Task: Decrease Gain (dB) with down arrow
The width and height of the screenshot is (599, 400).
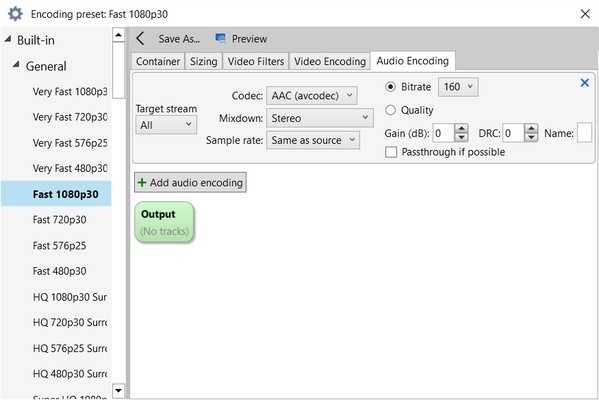Action: pyautogui.click(x=461, y=137)
